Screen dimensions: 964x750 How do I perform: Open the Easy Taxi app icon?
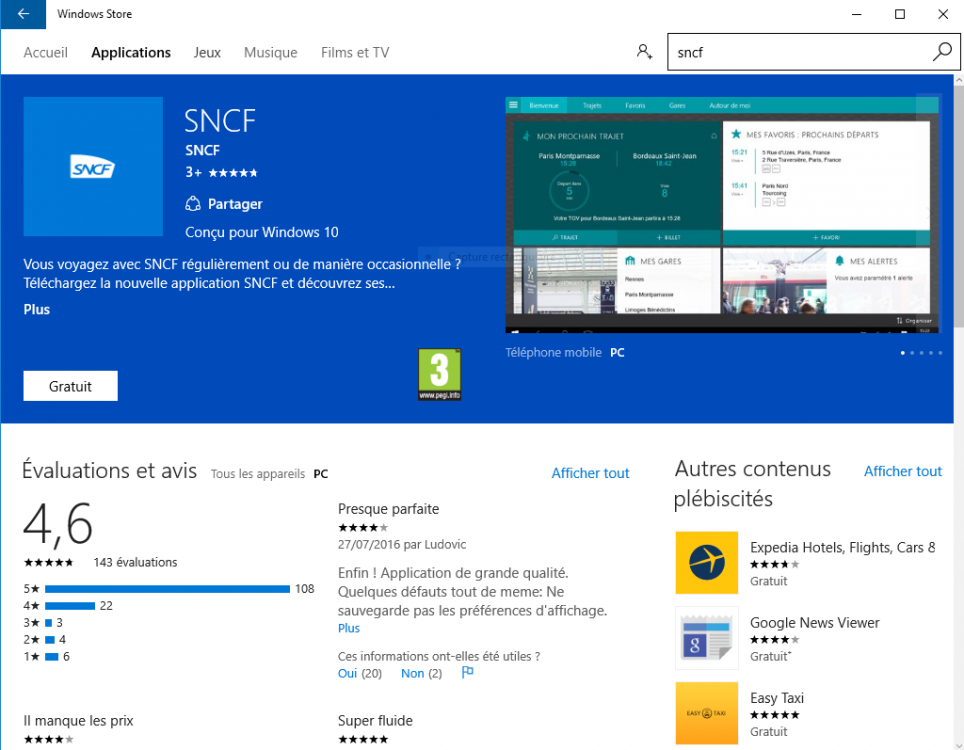click(x=706, y=713)
